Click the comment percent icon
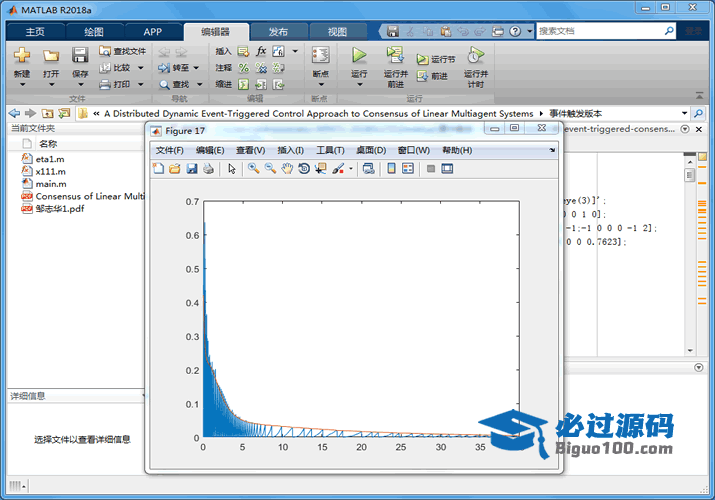Viewport: 715px width, 500px height. point(244,68)
